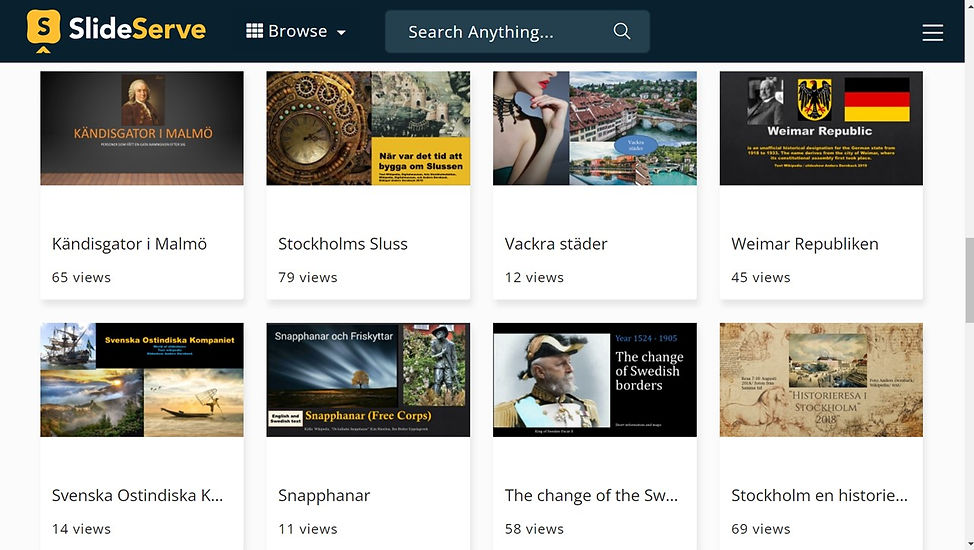The height and width of the screenshot is (550, 974).
Task: Click the '79 views' text
Action: (x=308, y=278)
